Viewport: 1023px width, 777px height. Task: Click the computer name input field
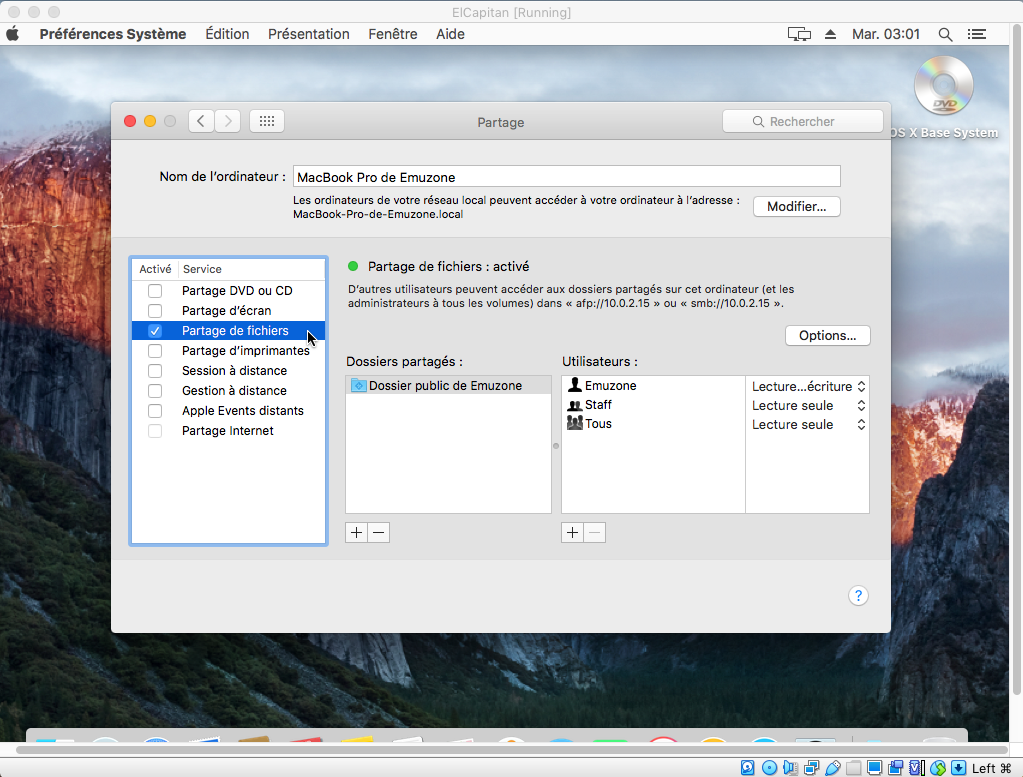[x=566, y=177]
